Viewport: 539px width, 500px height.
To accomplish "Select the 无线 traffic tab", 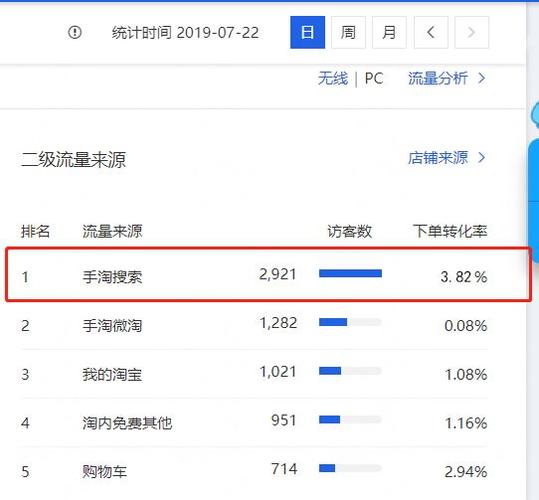I will [x=333, y=79].
